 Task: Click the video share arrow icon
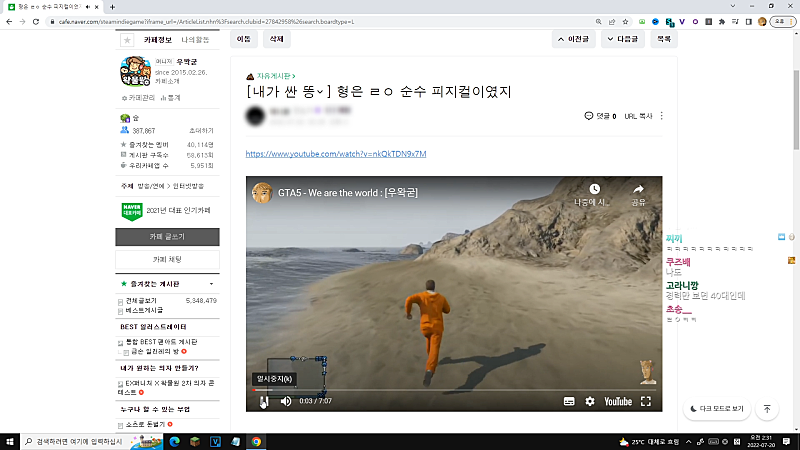[638, 188]
